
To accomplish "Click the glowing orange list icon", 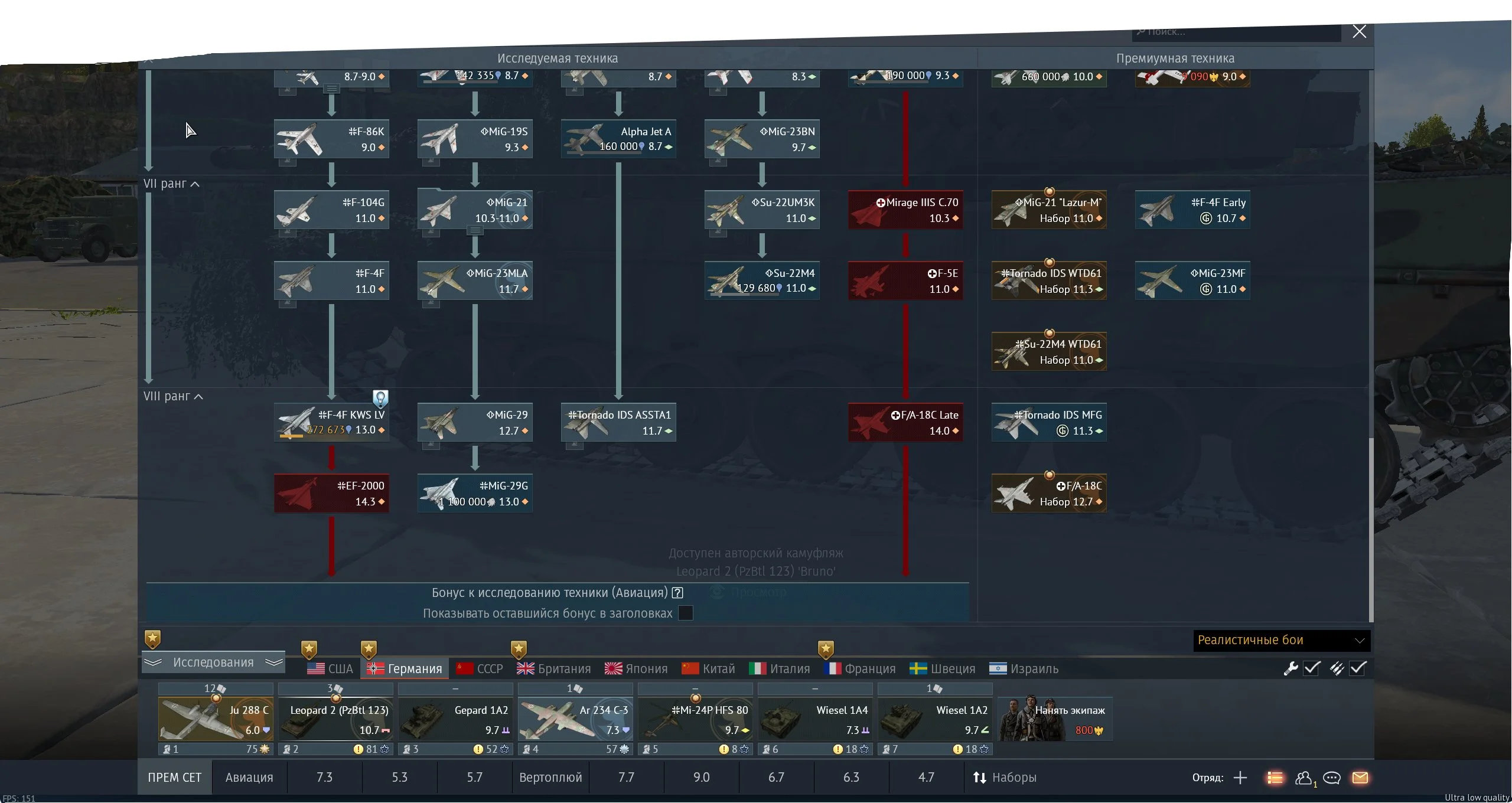I will [1275, 778].
